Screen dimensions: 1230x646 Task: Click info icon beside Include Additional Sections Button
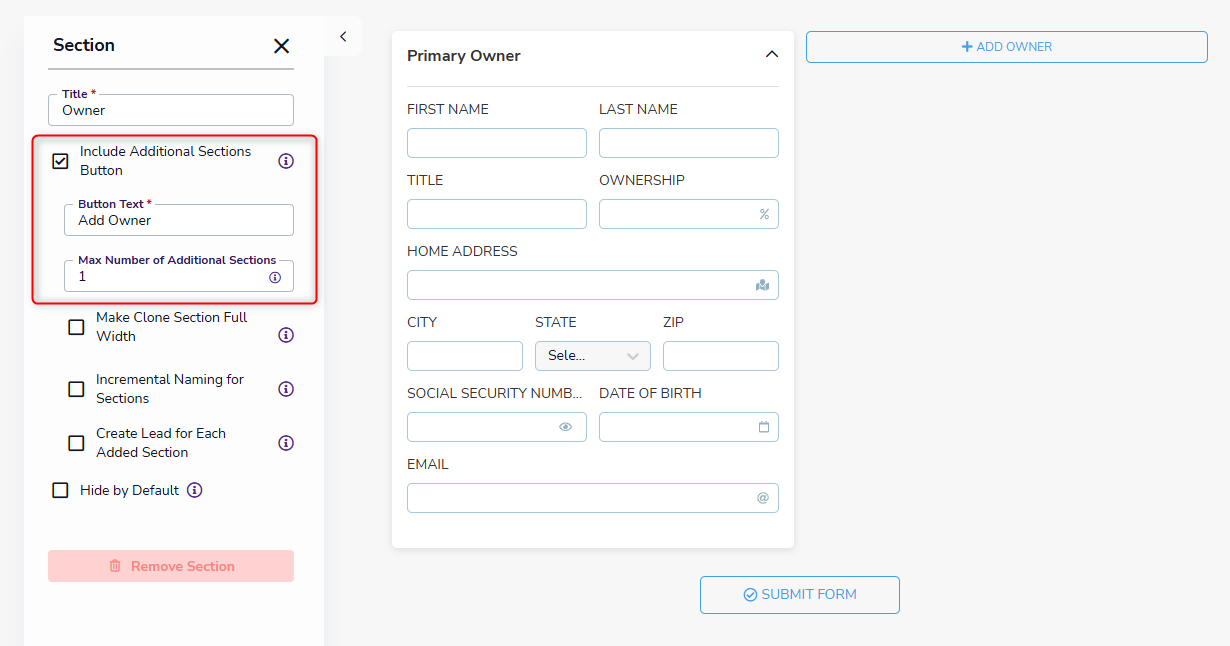click(286, 161)
